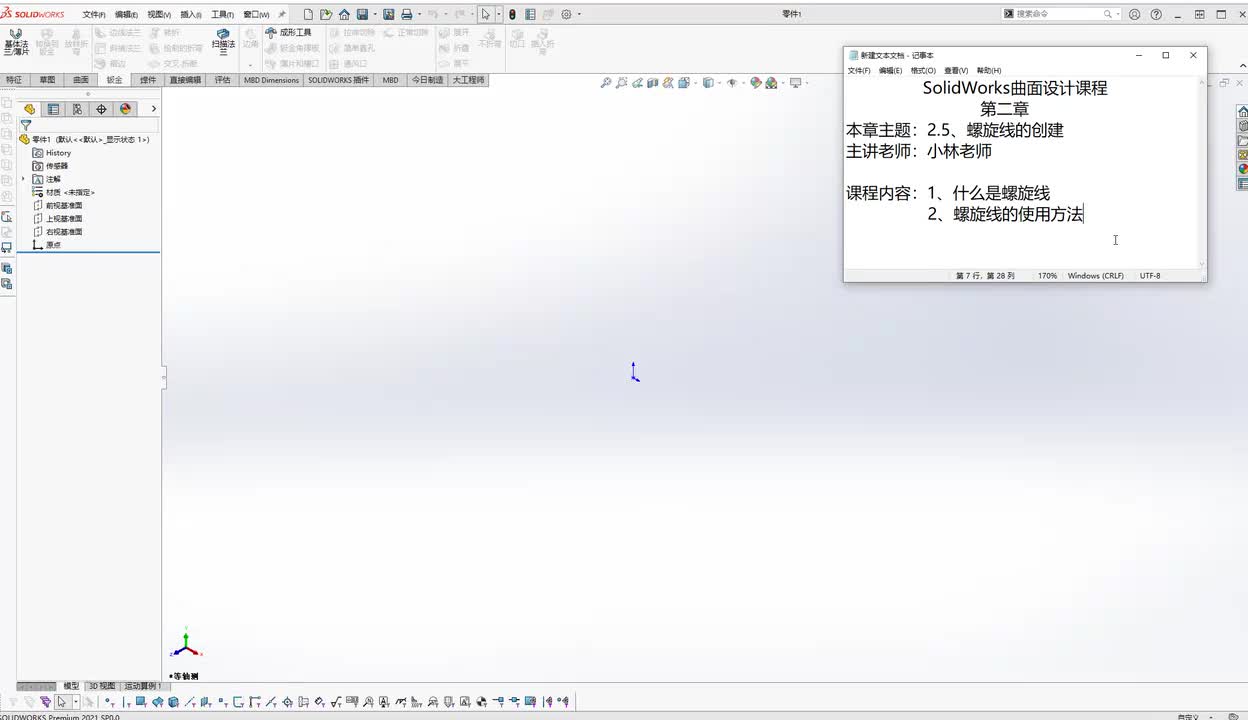Expand more manager tabs with the chevron
Screen dimensions: 1248x720
(x=153, y=109)
